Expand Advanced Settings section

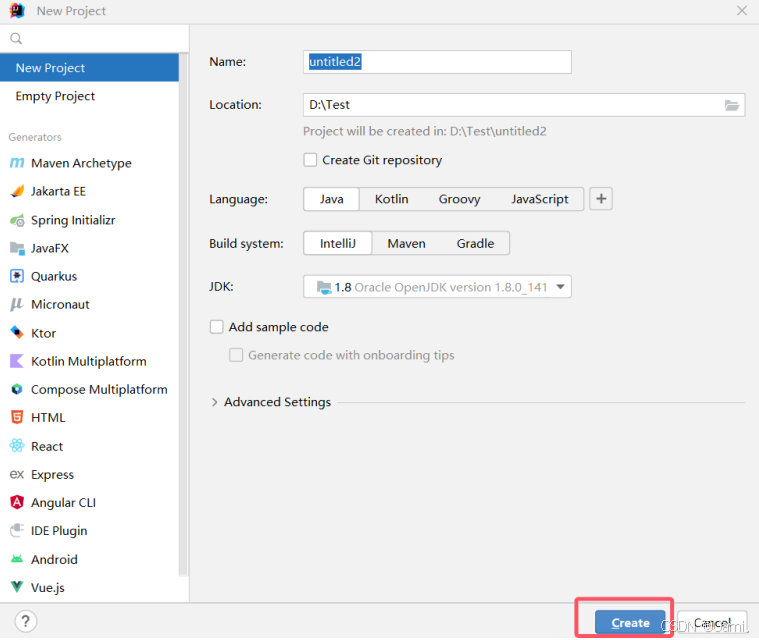(x=214, y=402)
